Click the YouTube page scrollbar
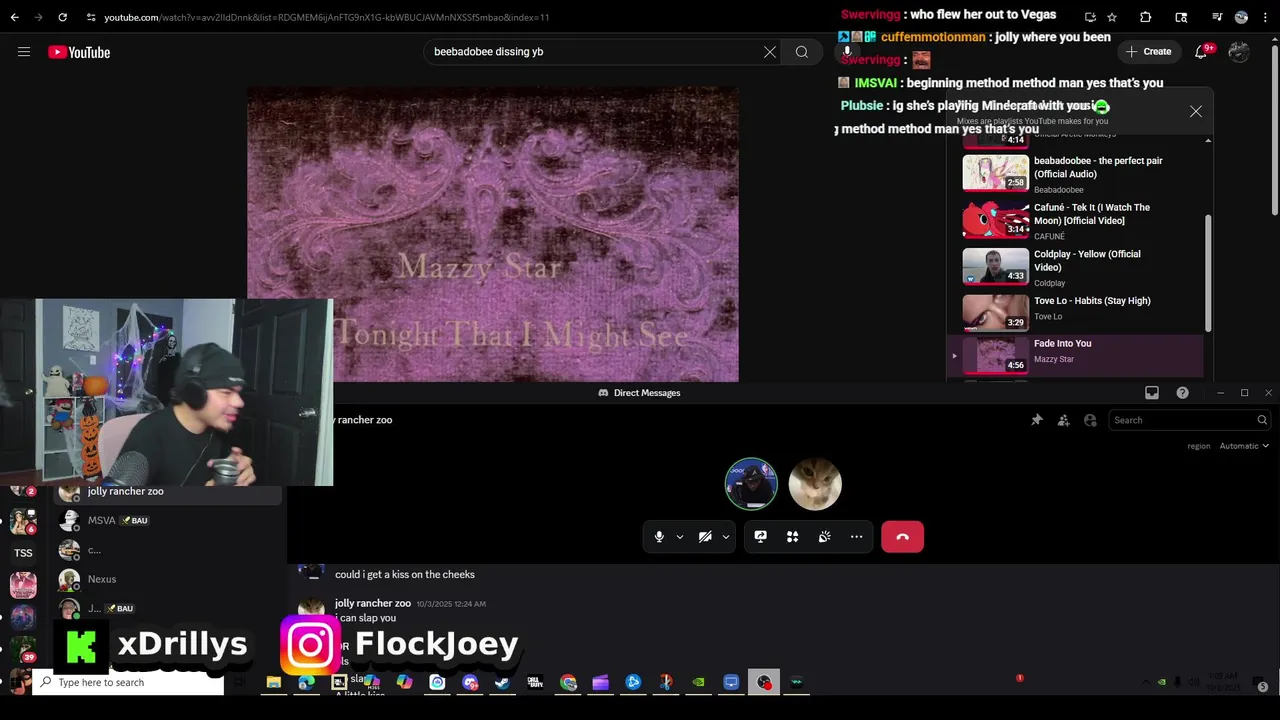The height and width of the screenshot is (720, 1280). (1275, 130)
